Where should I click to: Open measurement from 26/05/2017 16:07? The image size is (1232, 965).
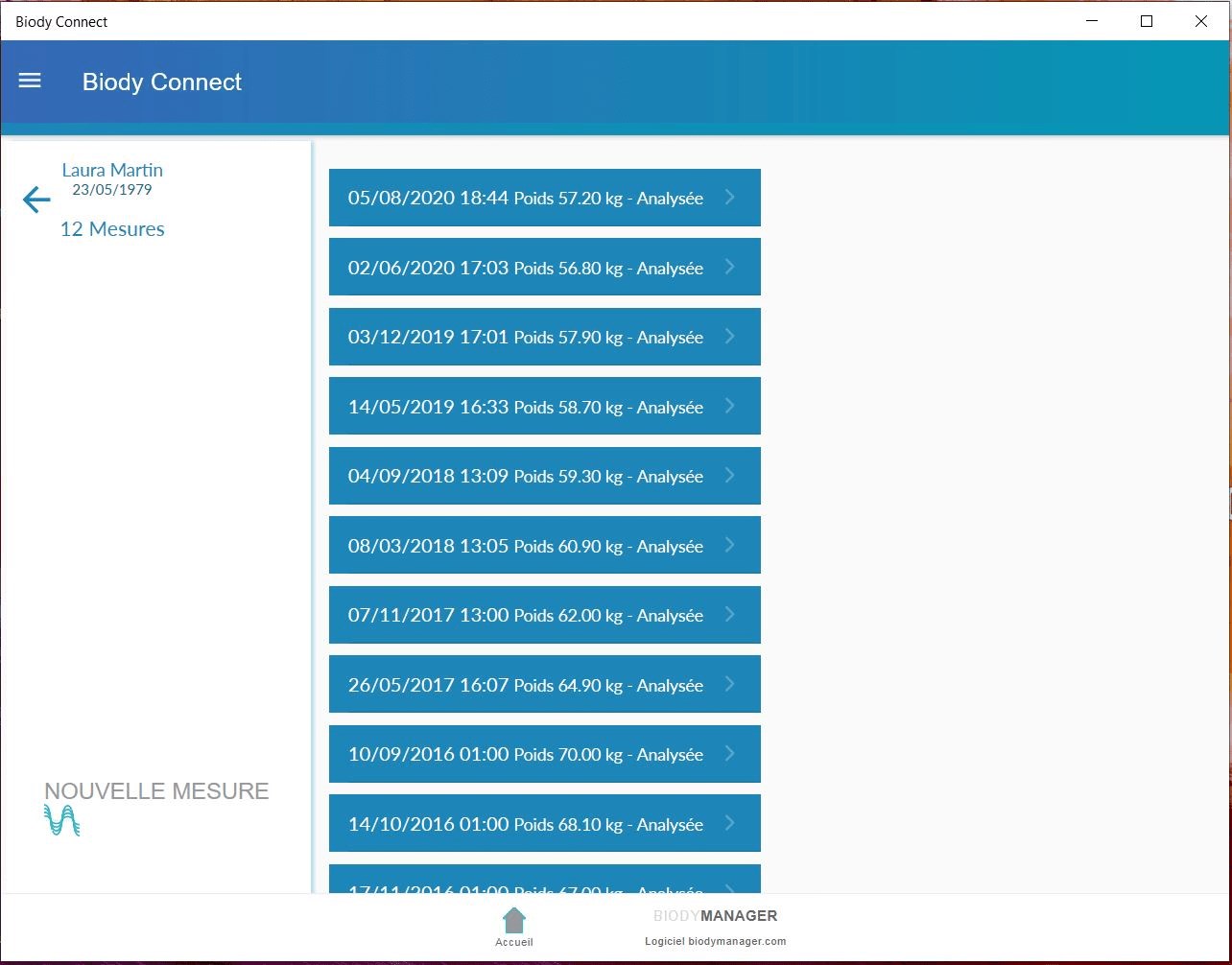click(544, 685)
